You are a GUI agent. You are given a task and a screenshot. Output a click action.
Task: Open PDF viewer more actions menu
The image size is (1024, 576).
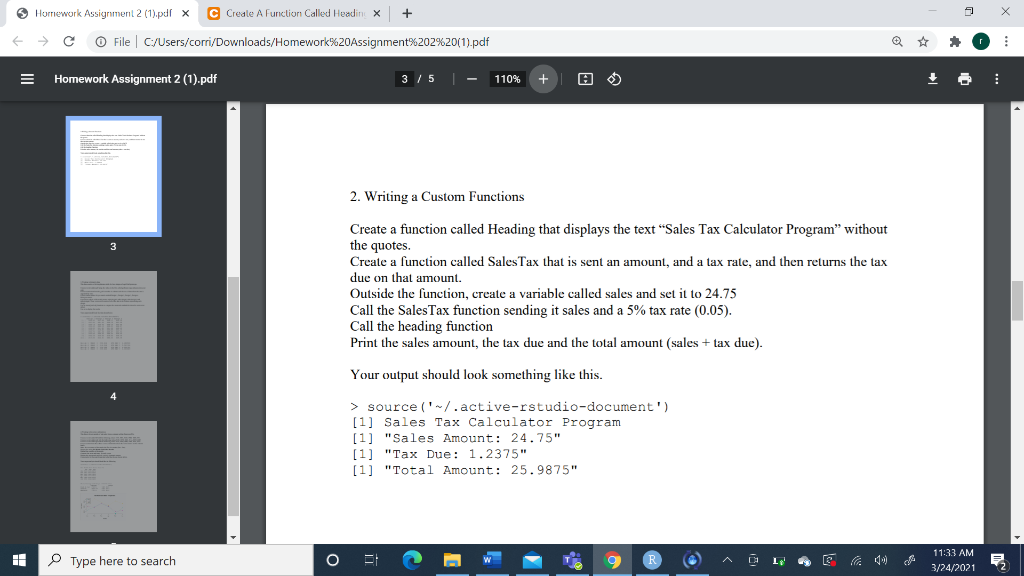click(x=997, y=79)
